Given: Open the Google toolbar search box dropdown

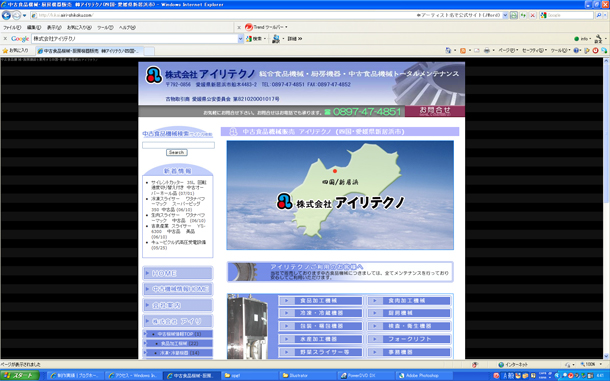Looking at the screenshot, I should pos(240,39).
